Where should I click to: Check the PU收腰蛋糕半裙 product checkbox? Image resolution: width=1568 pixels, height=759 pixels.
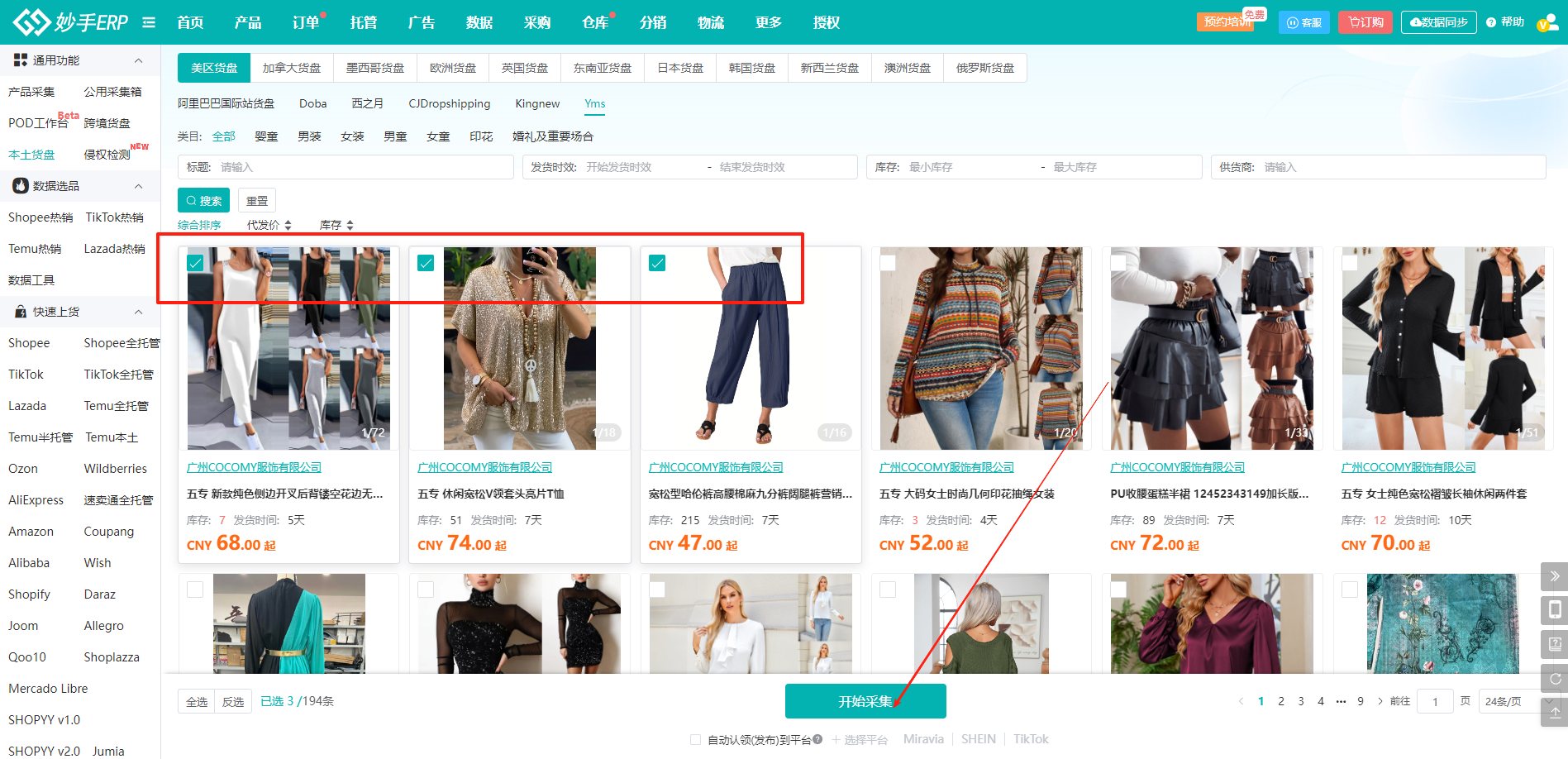[1118, 263]
